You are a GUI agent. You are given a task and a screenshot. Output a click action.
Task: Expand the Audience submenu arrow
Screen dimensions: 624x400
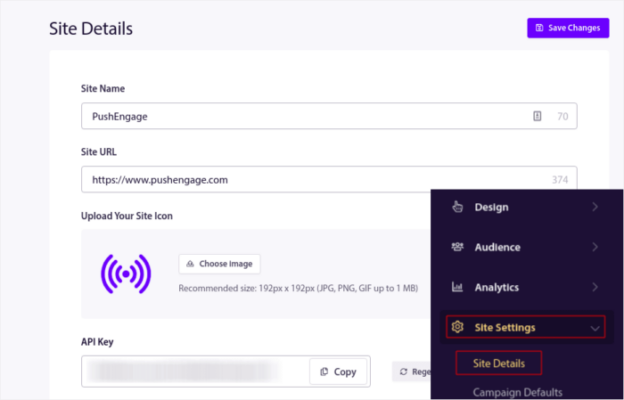pyautogui.click(x=596, y=247)
